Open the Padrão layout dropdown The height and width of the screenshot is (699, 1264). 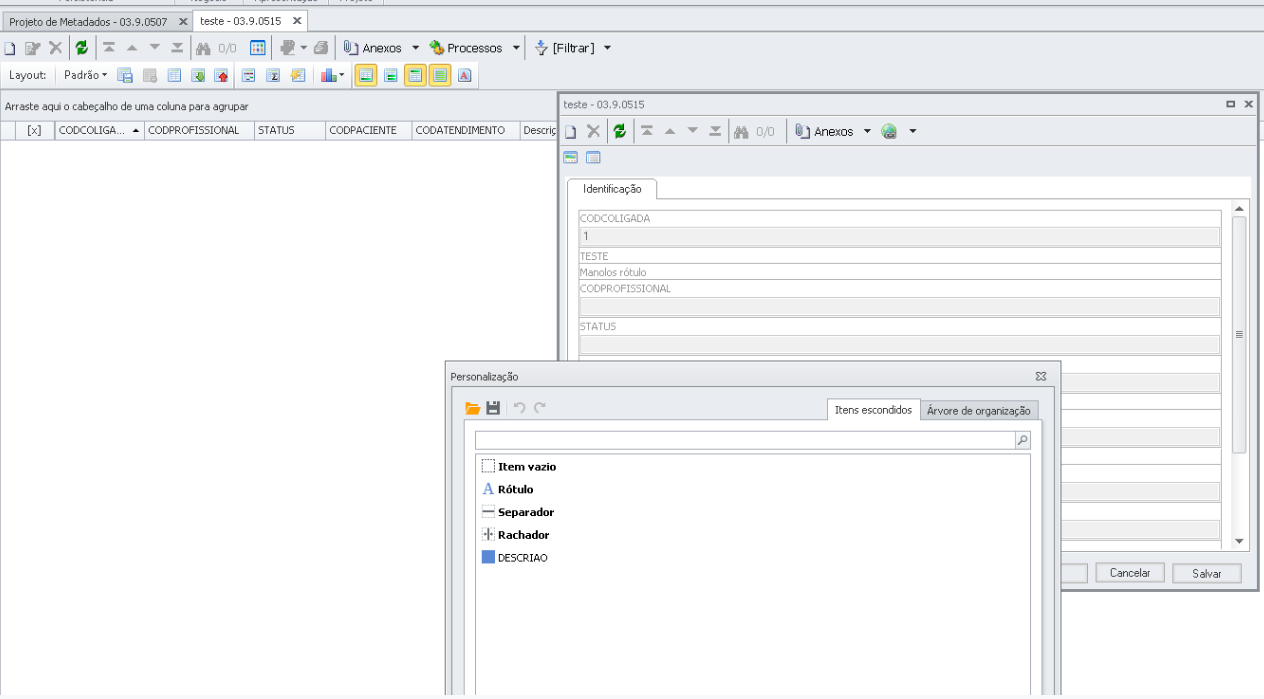coord(85,75)
